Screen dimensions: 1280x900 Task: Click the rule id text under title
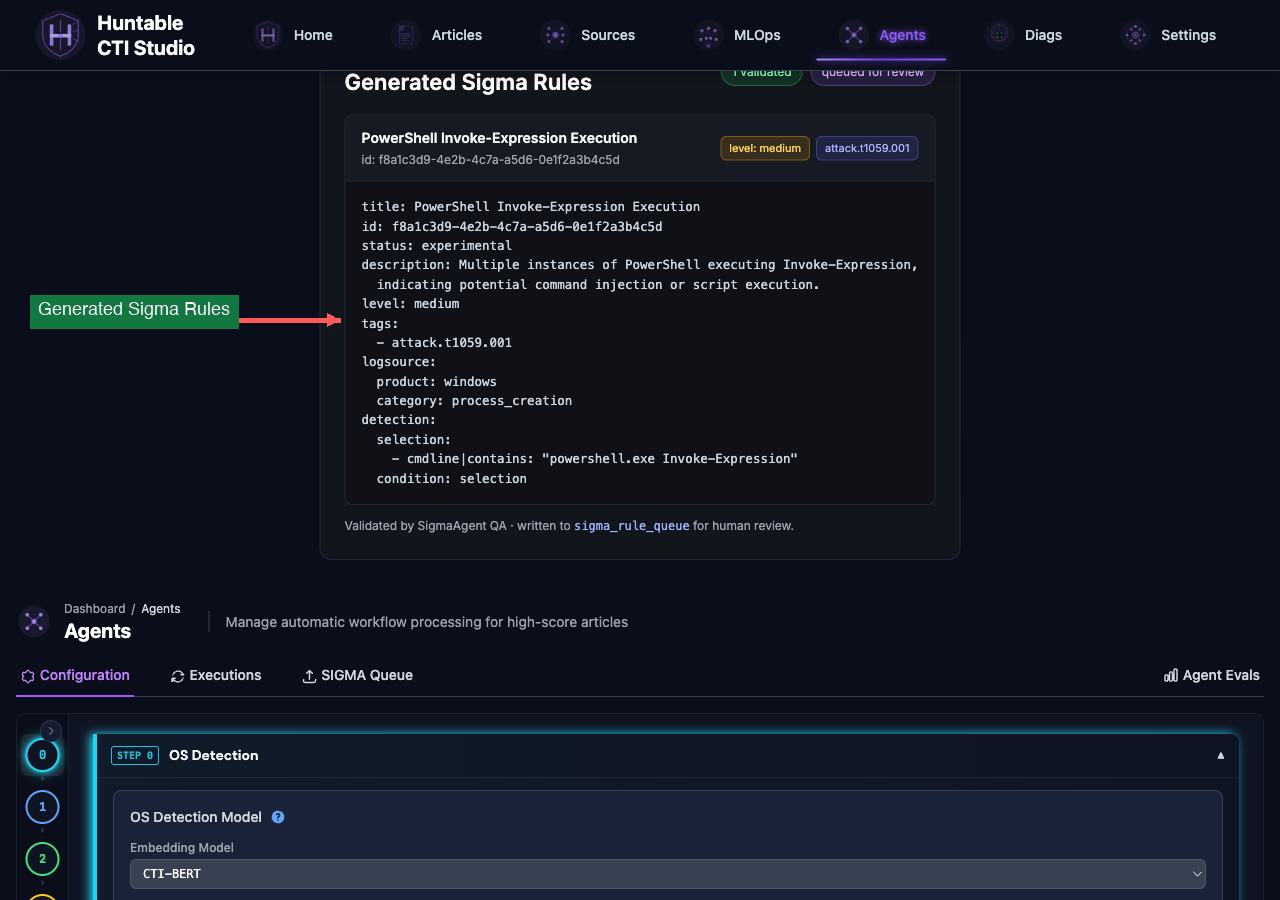490,160
